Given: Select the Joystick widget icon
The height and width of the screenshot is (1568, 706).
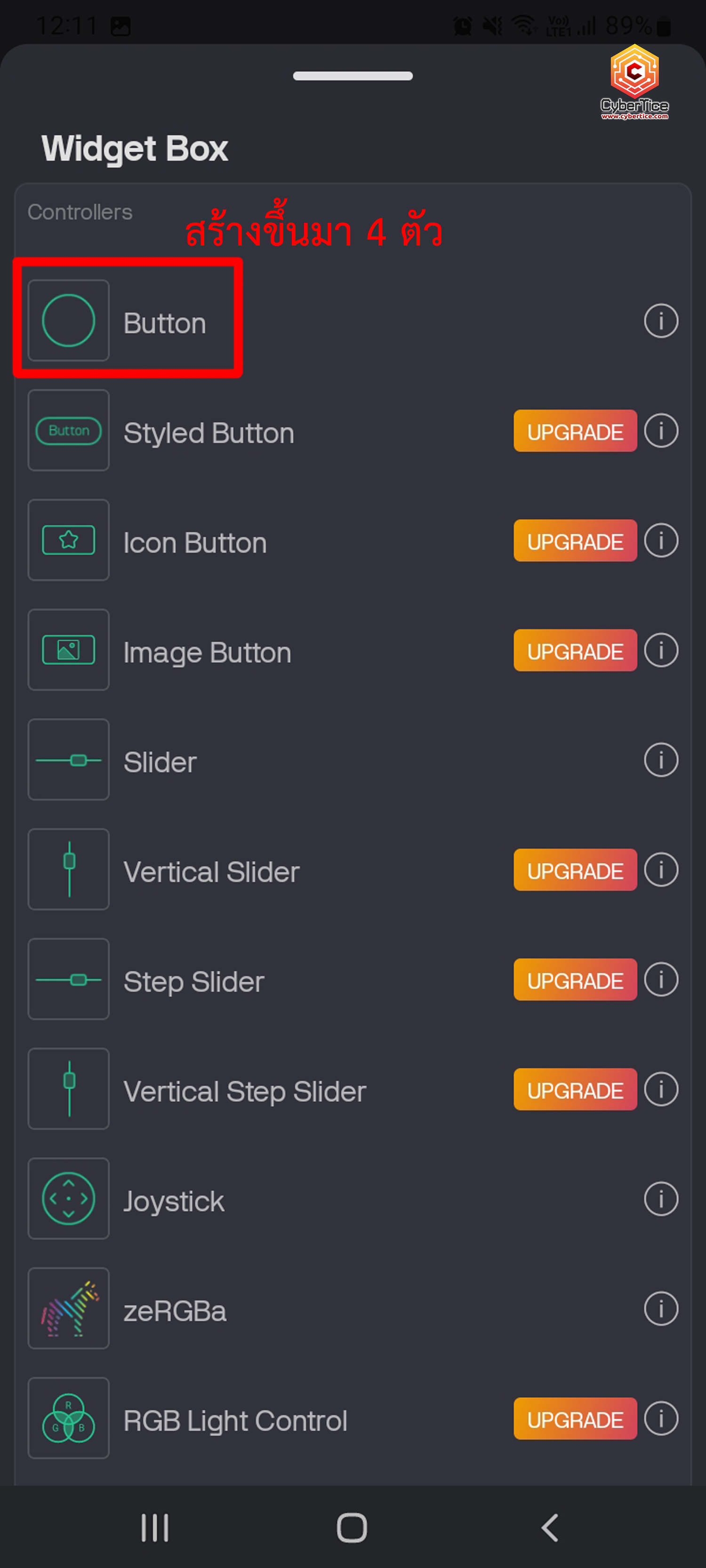Looking at the screenshot, I should coord(69,1199).
